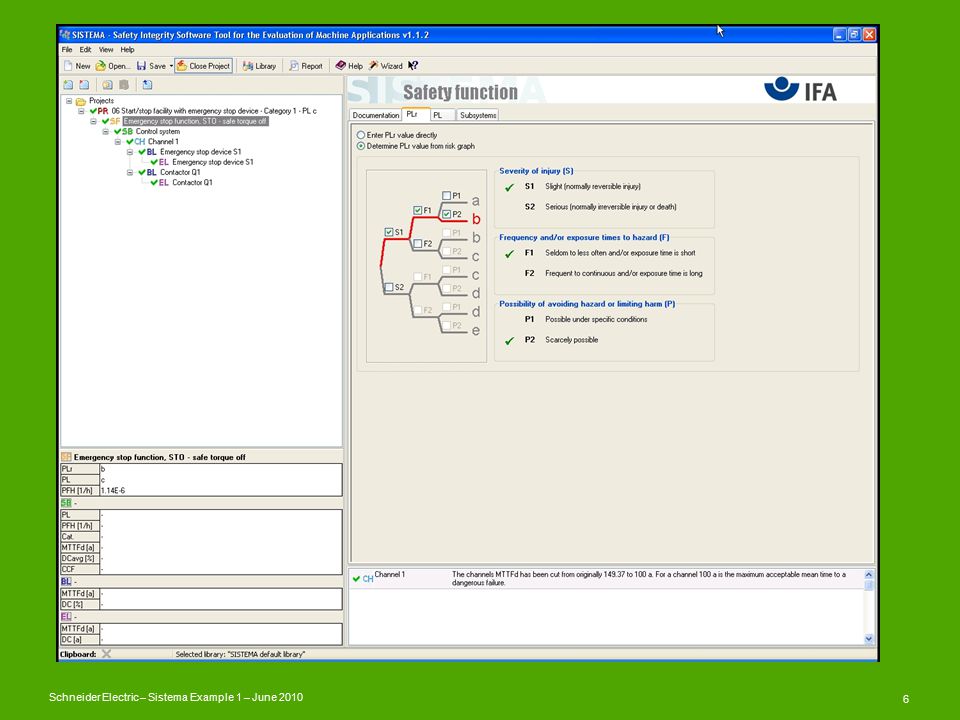Collapse the BL Emergency stop device S1 node
Viewport: 960px width, 720px height.
(x=130, y=152)
